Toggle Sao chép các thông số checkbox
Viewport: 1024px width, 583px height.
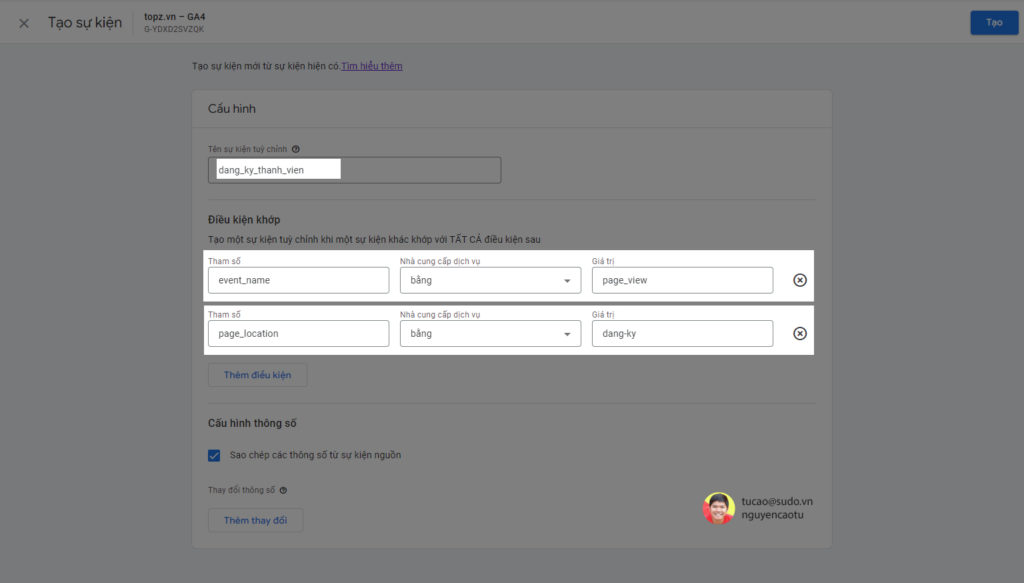coord(214,455)
